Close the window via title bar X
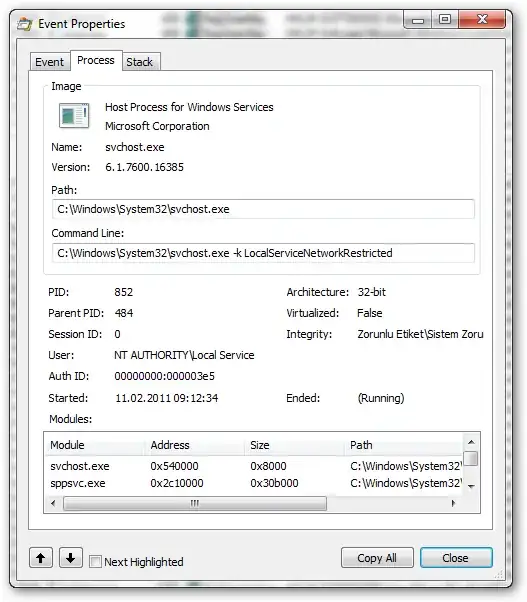This screenshot has width=527, height=602. click(x=482, y=20)
